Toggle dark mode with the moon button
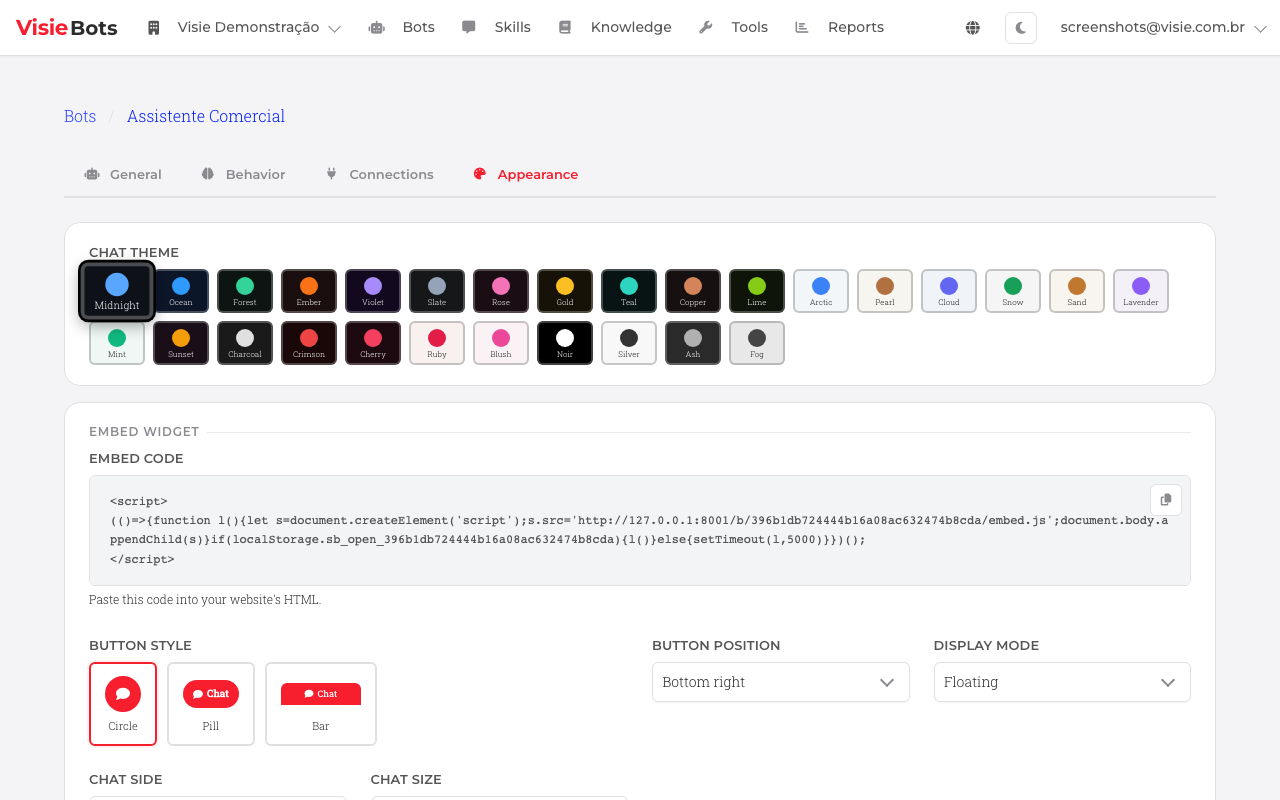This screenshot has width=1280, height=800. point(1020,27)
